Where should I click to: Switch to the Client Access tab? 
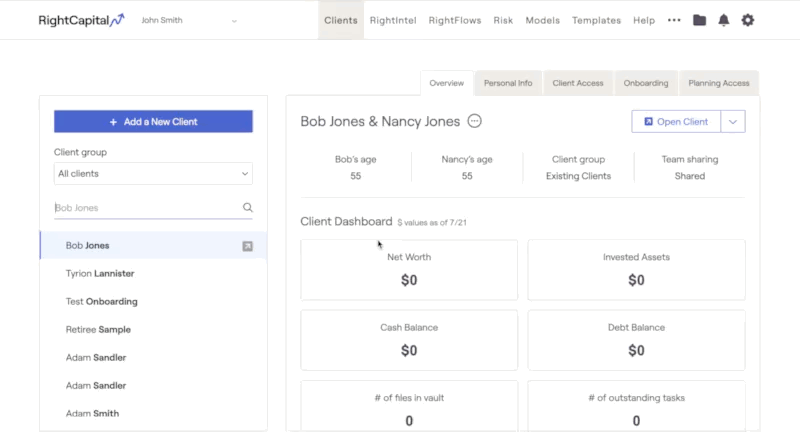click(x=578, y=83)
